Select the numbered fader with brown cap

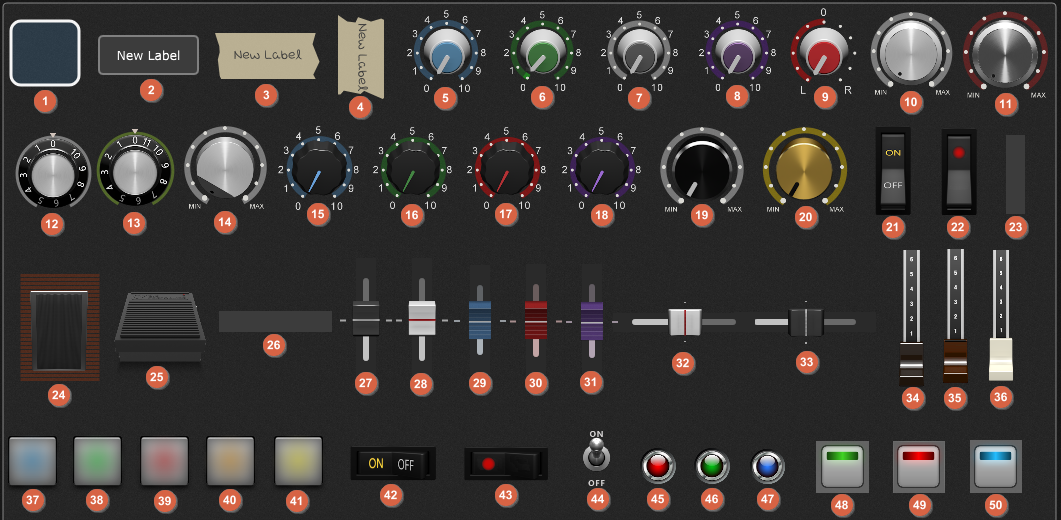[x=955, y=316]
